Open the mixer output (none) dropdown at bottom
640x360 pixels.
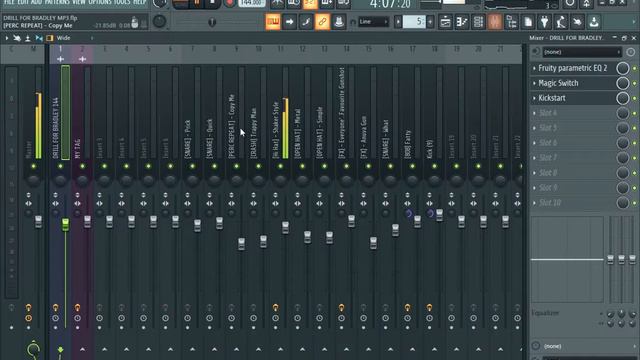click(x=589, y=346)
